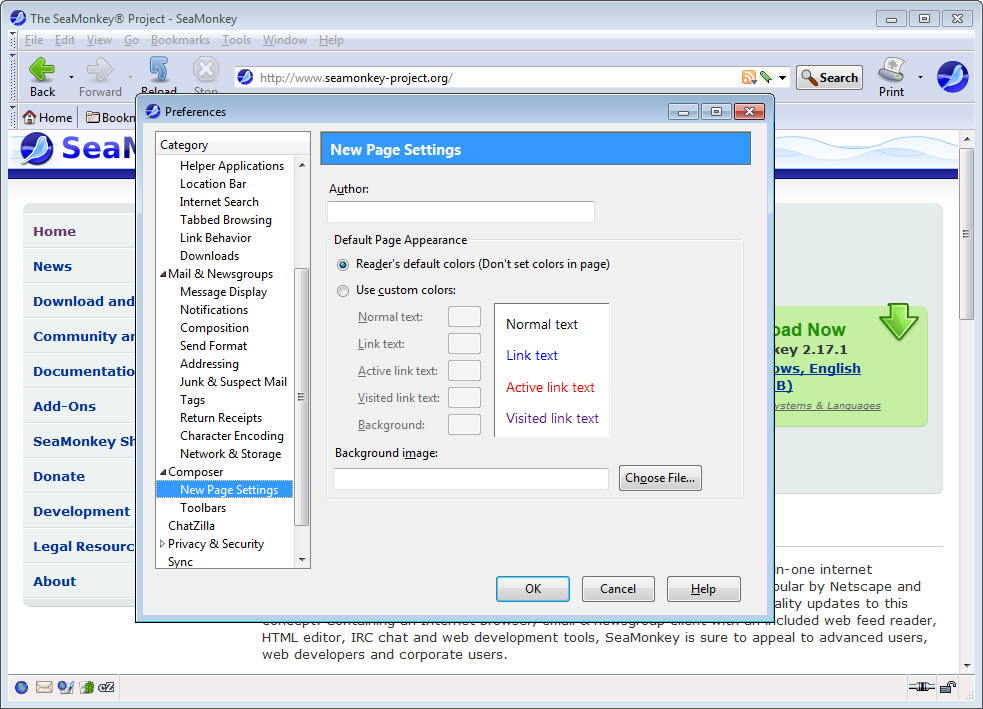Viewport: 983px width, 709px height.
Task: Click the RSS feed icon in location bar
Action: click(749, 77)
